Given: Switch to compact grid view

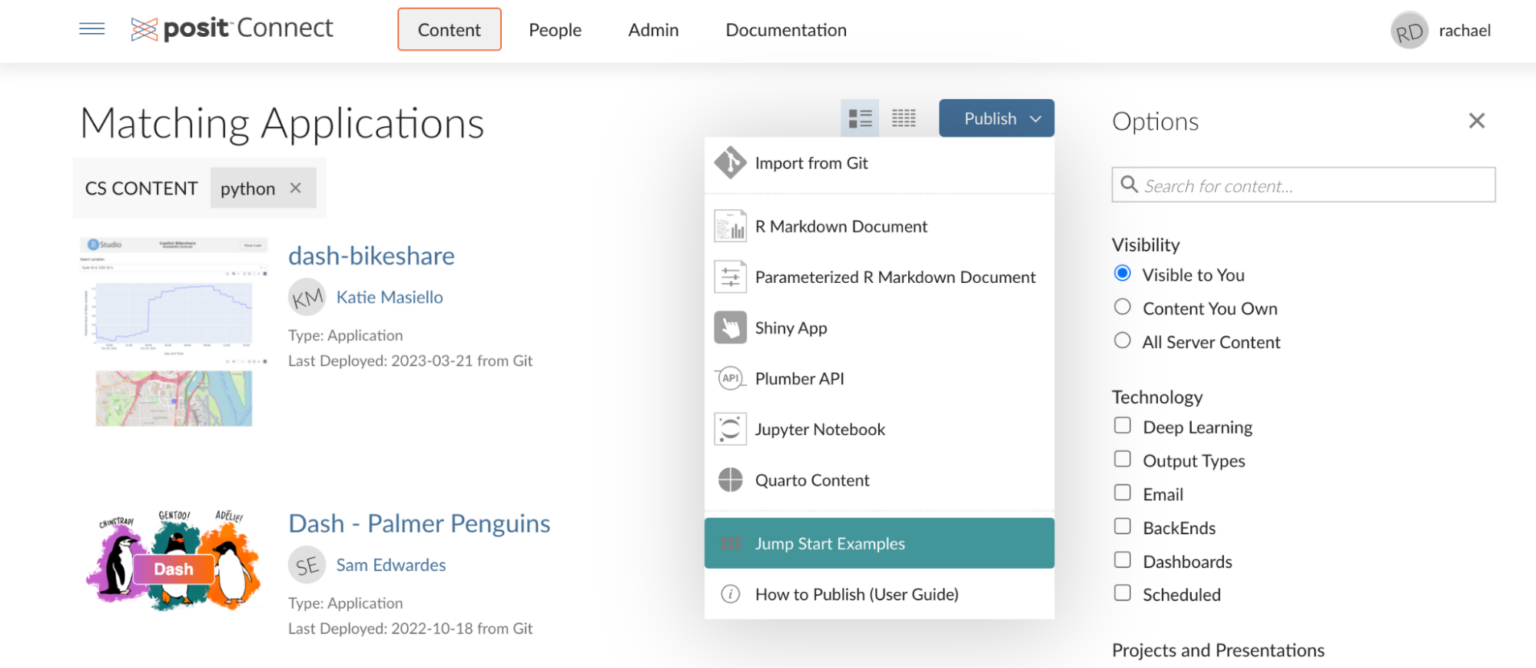Looking at the screenshot, I should coord(903,118).
